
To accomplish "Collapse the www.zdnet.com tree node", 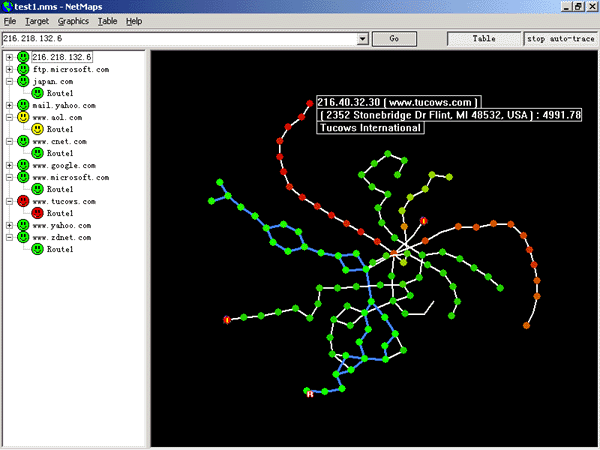I will [9, 237].
